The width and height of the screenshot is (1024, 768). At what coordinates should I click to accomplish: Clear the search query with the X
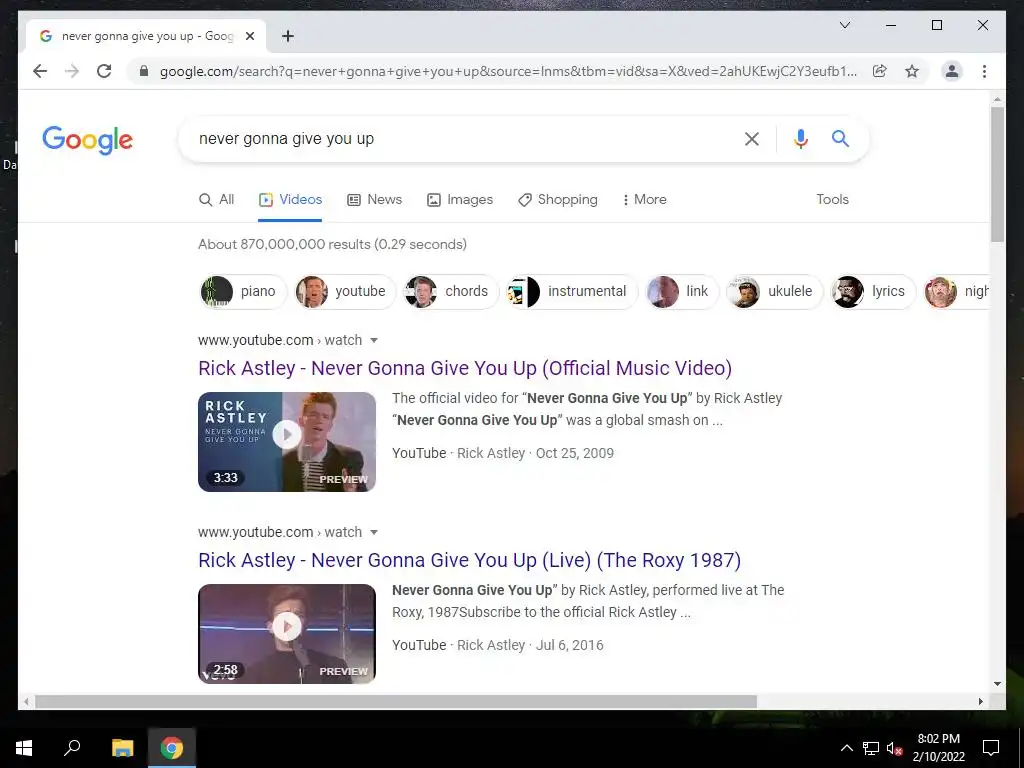point(752,138)
